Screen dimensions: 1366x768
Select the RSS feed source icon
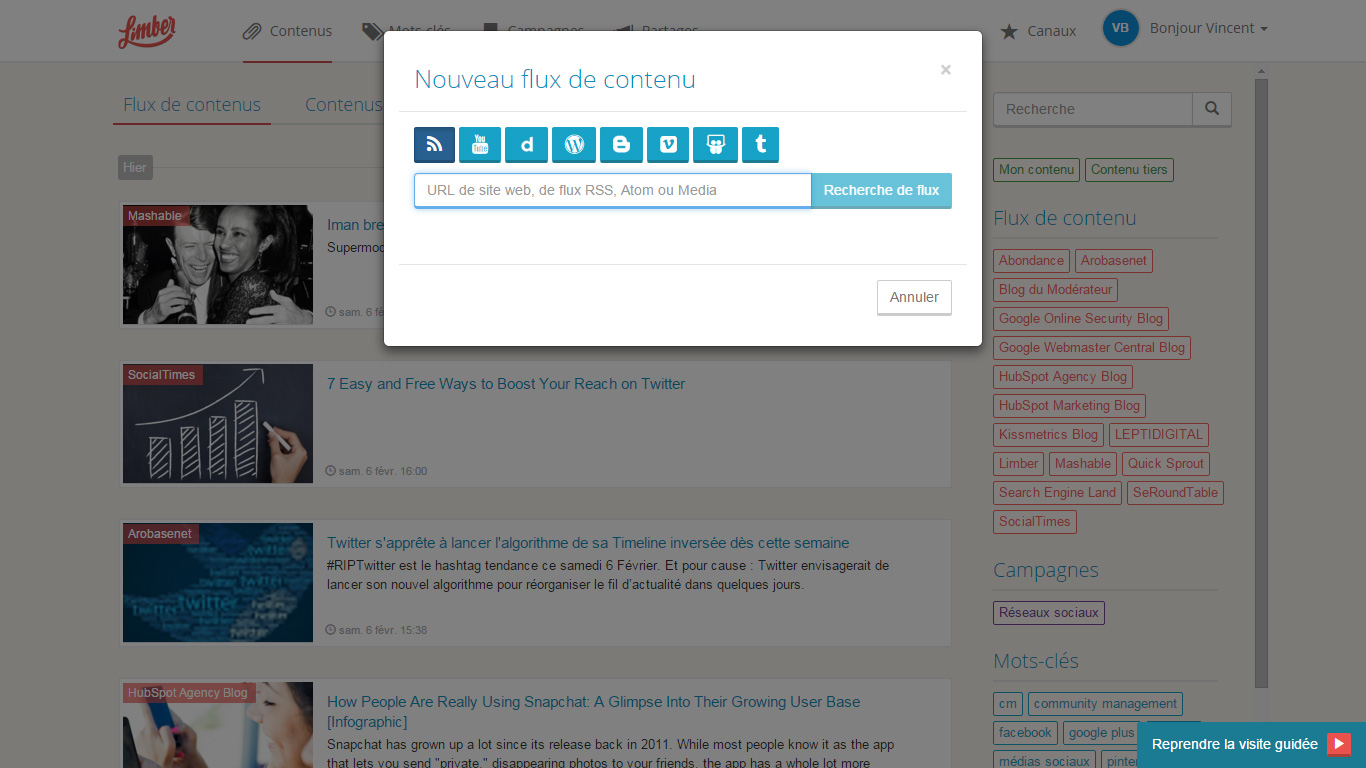point(434,144)
